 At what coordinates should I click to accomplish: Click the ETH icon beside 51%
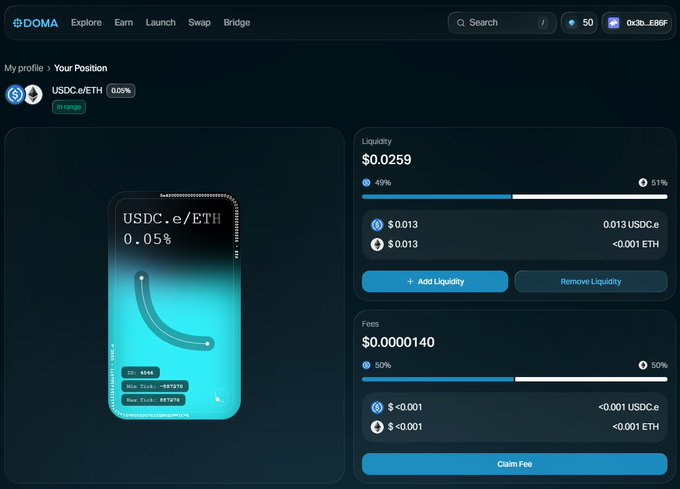643,183
